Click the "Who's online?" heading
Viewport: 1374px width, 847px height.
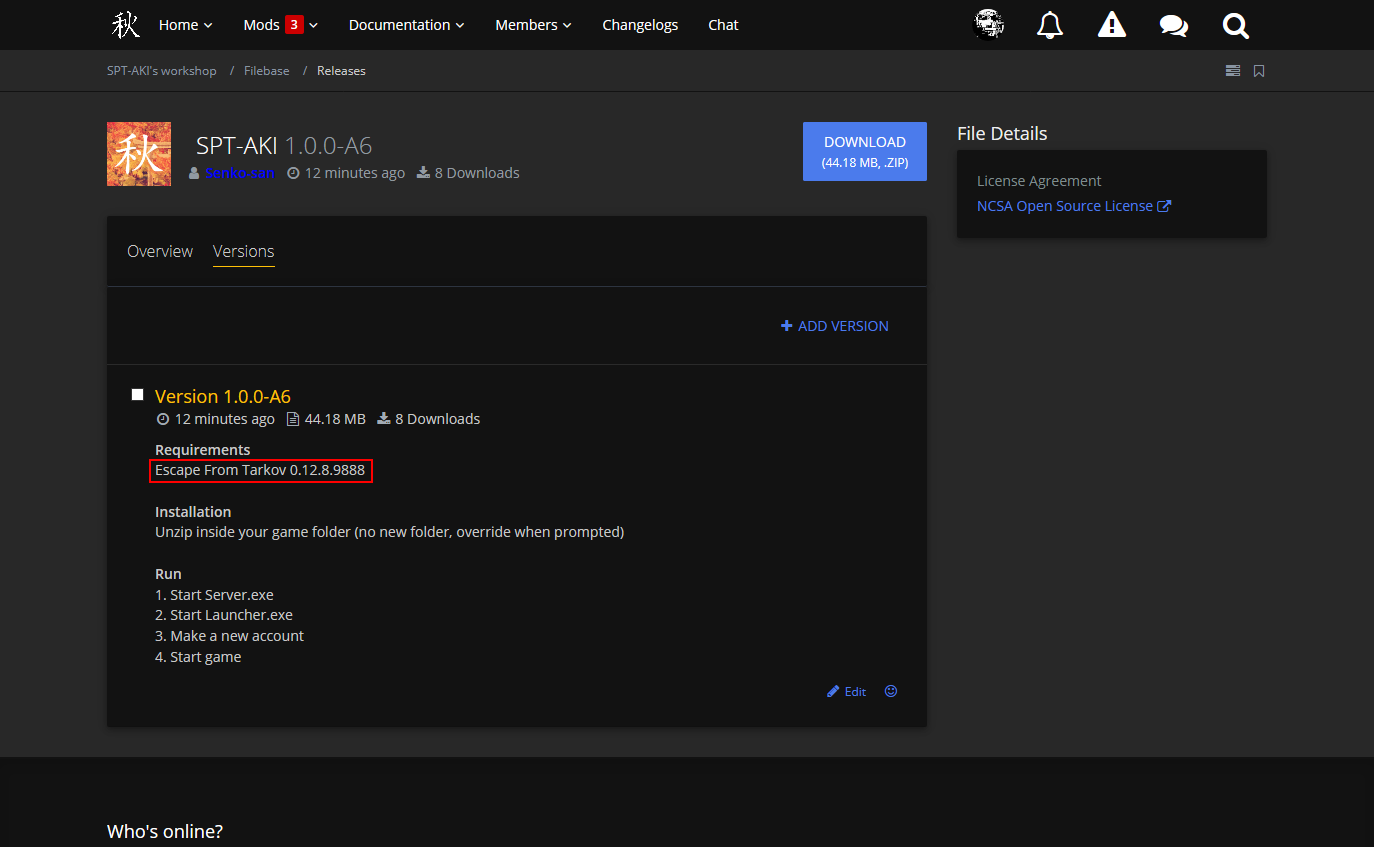click(165, 831)
